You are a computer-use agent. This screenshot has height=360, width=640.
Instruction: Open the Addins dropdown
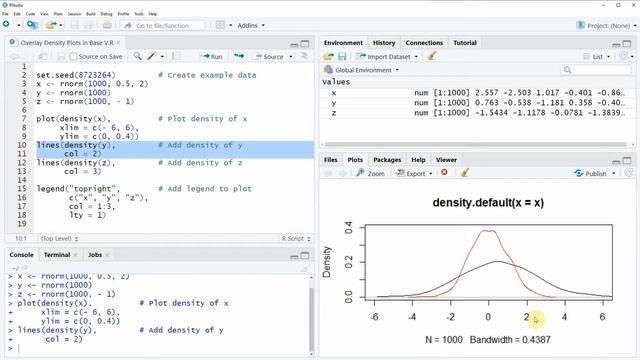[x=251, y=25]
